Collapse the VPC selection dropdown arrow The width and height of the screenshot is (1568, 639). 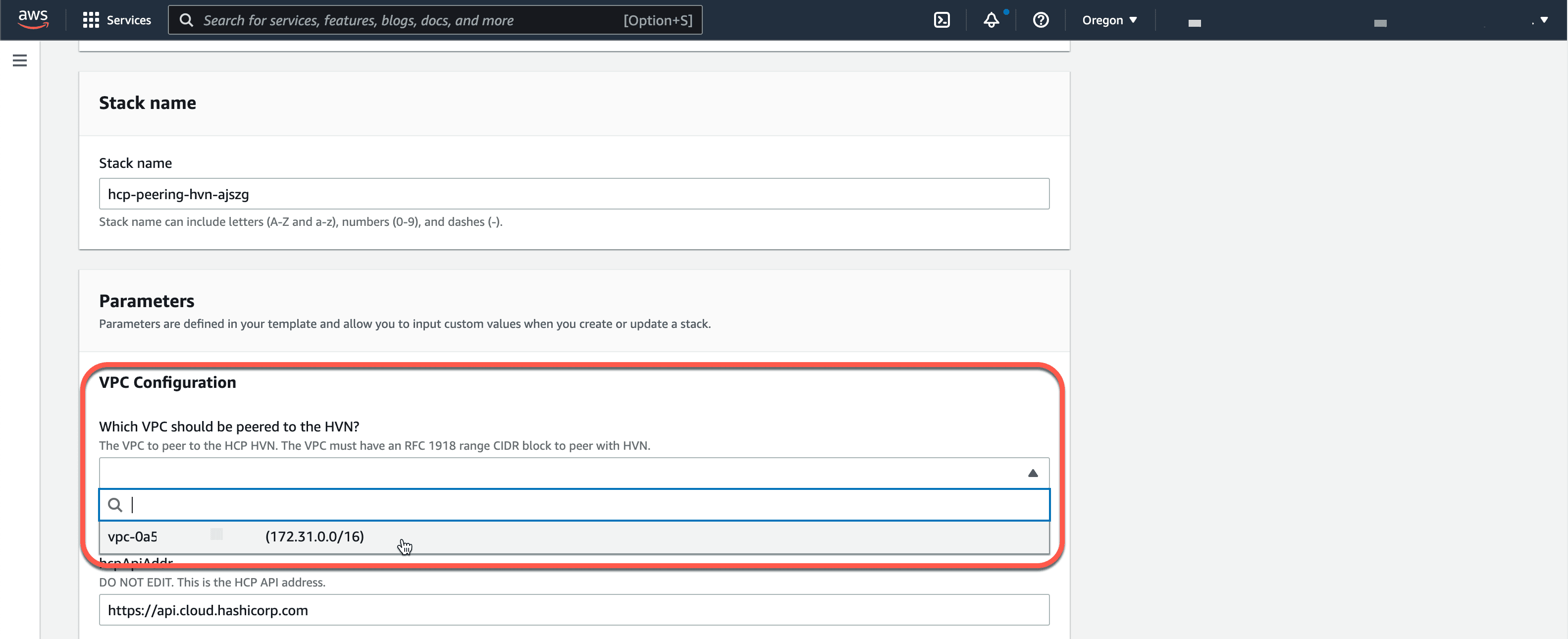(1032, 473)
